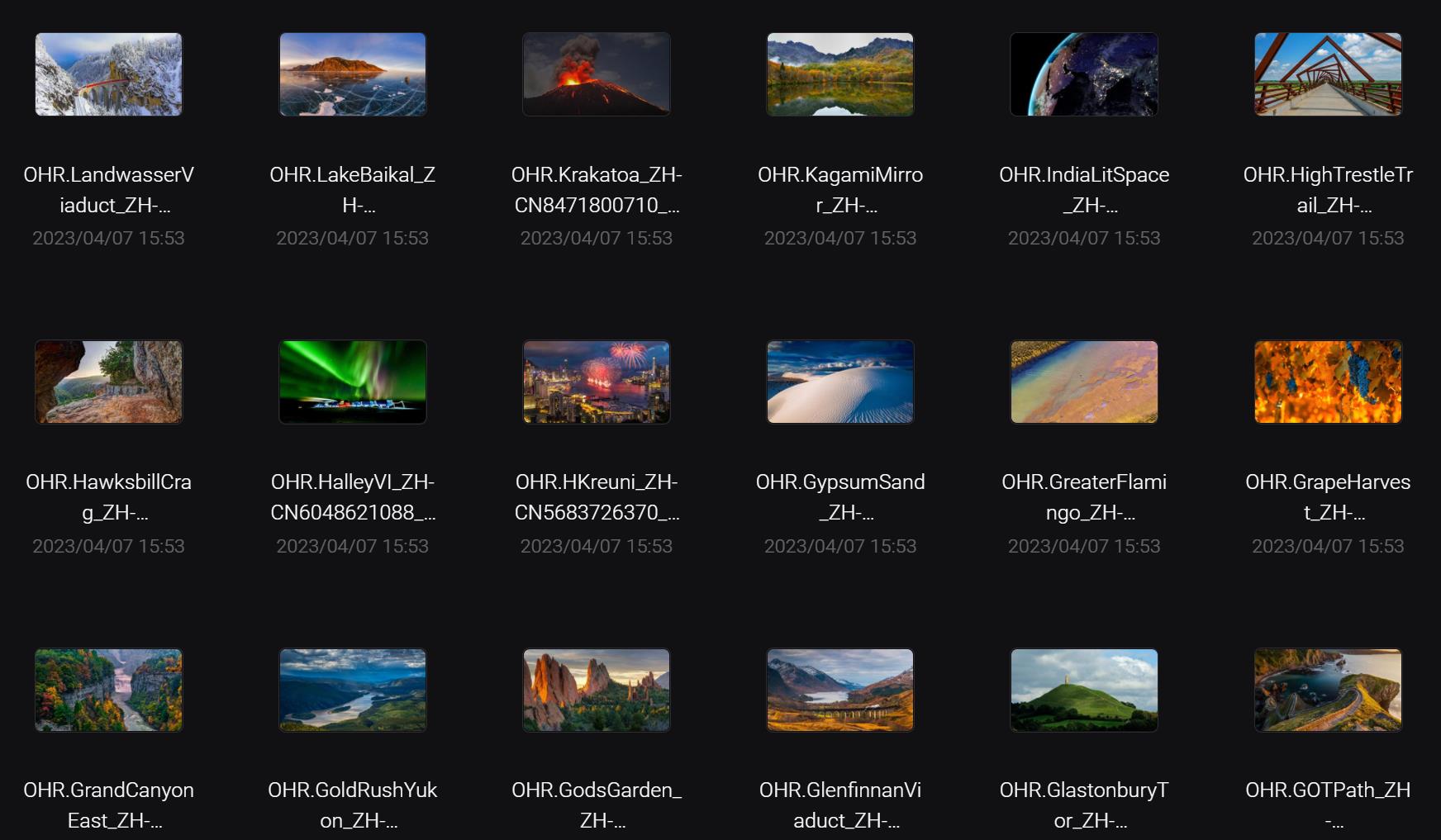Select the GoldRushYukon river valley thumbnail

[x=353, y=690]
